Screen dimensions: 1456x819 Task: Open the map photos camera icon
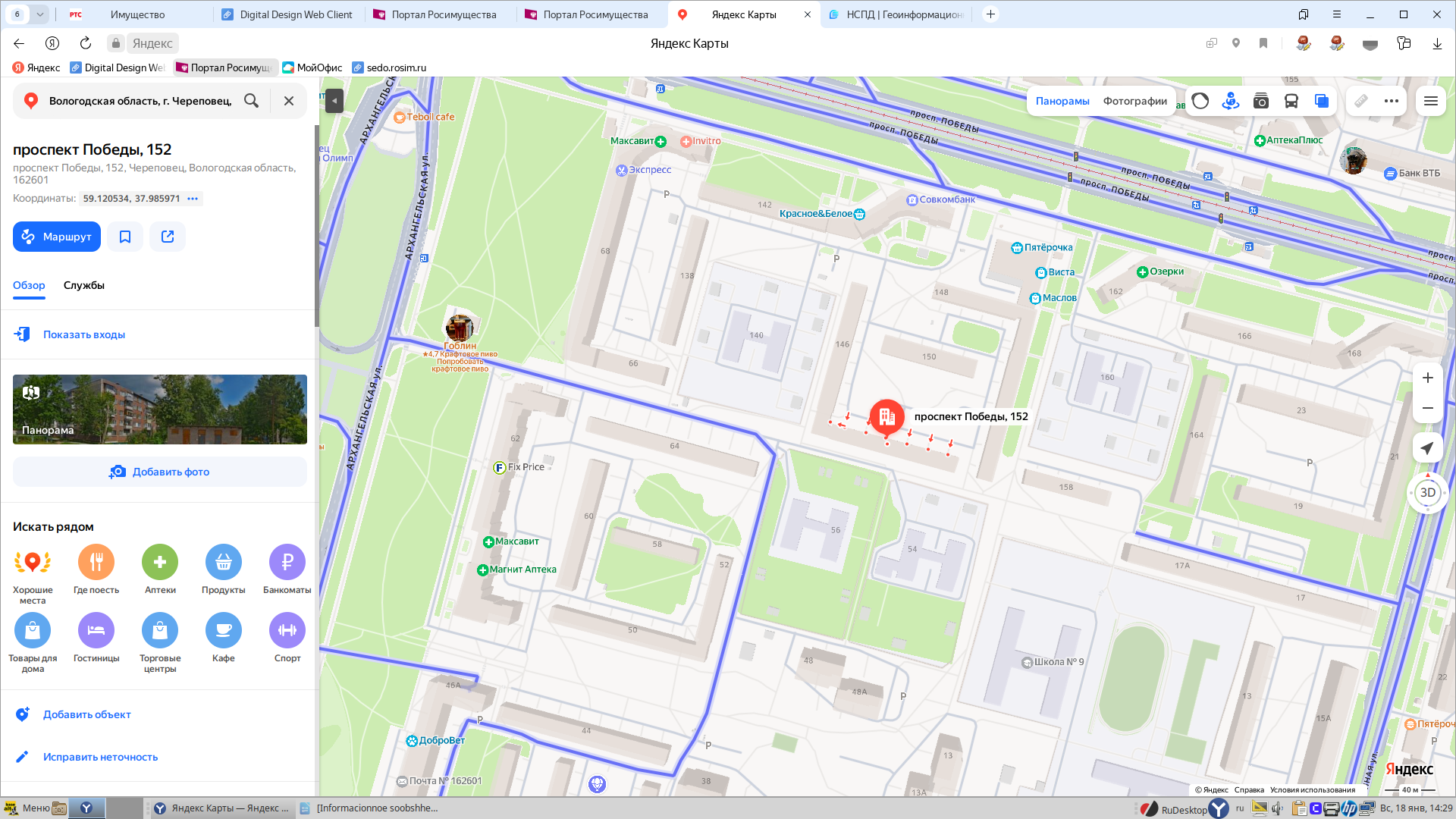(1260, 101)
